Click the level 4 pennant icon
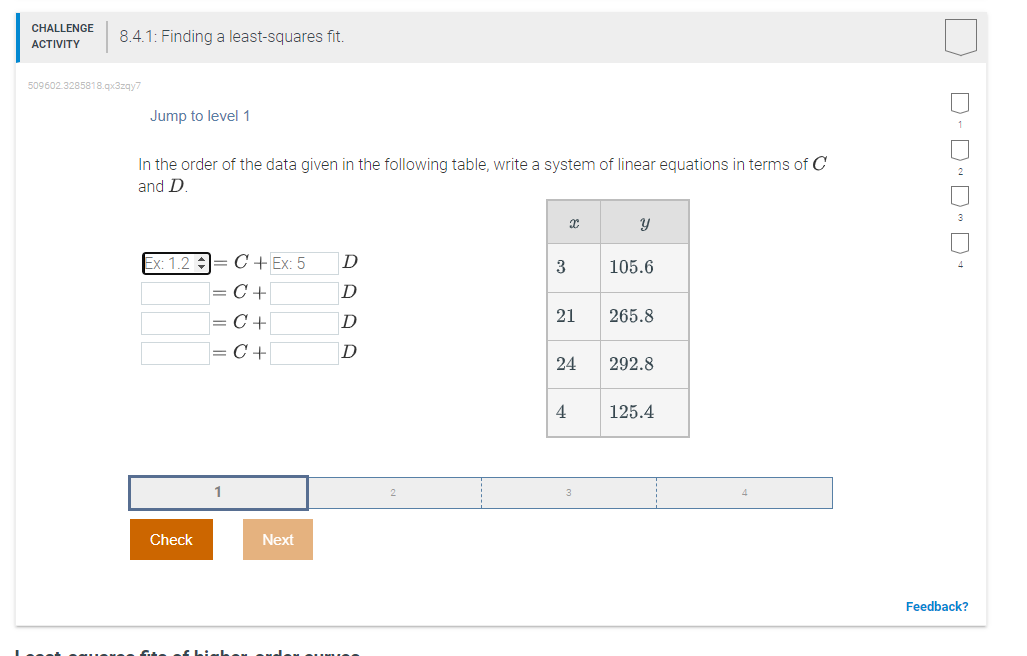1027x656 pixels. tap(959, 241)
